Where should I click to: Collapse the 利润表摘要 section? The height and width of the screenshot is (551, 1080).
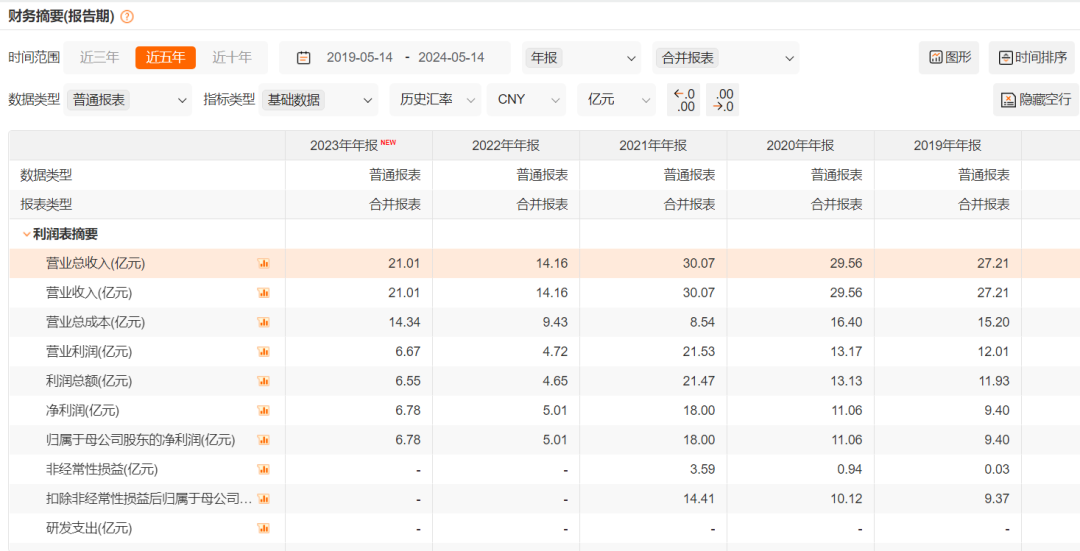pos(26,234)
